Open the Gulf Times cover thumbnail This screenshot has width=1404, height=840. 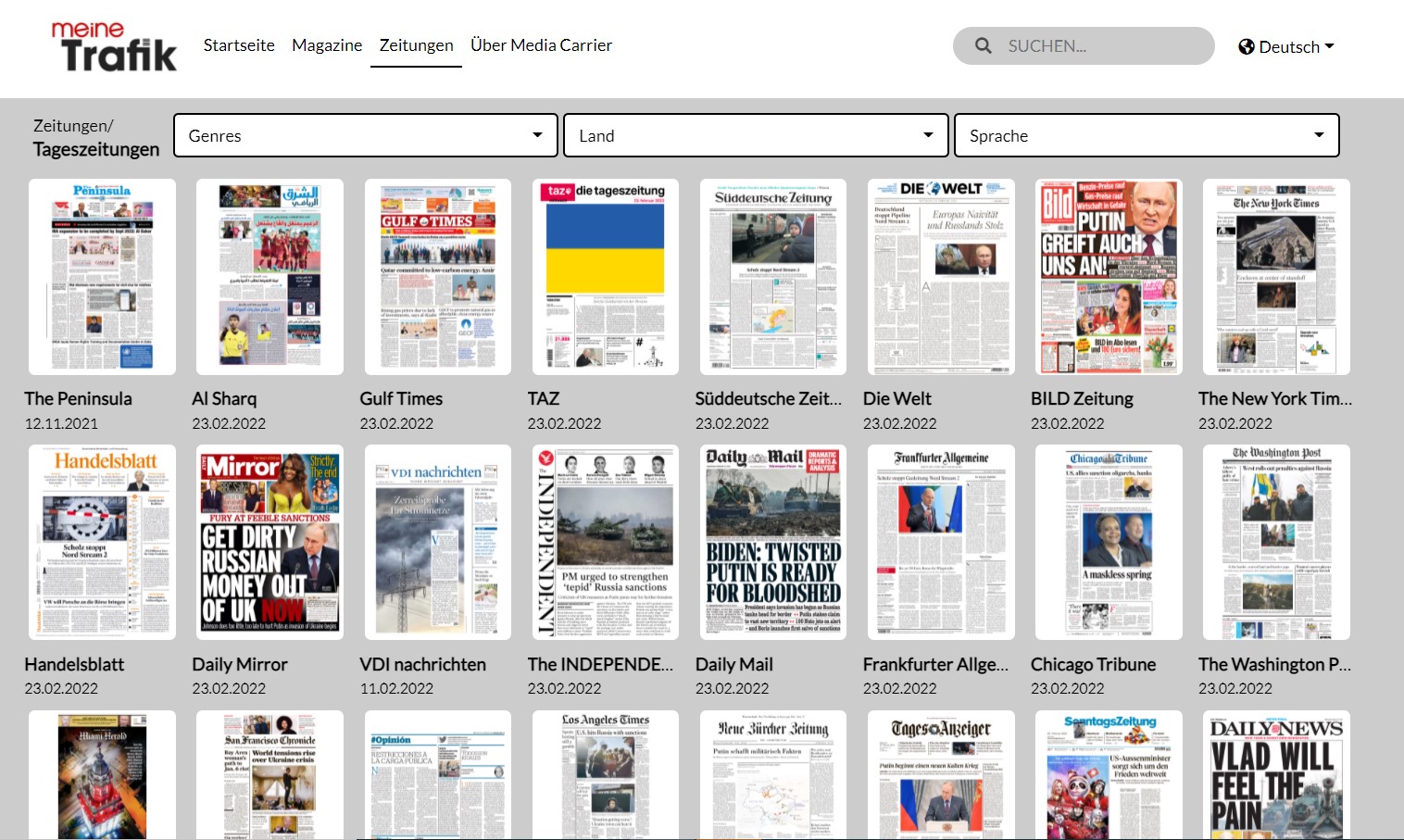tap(438, 277)
